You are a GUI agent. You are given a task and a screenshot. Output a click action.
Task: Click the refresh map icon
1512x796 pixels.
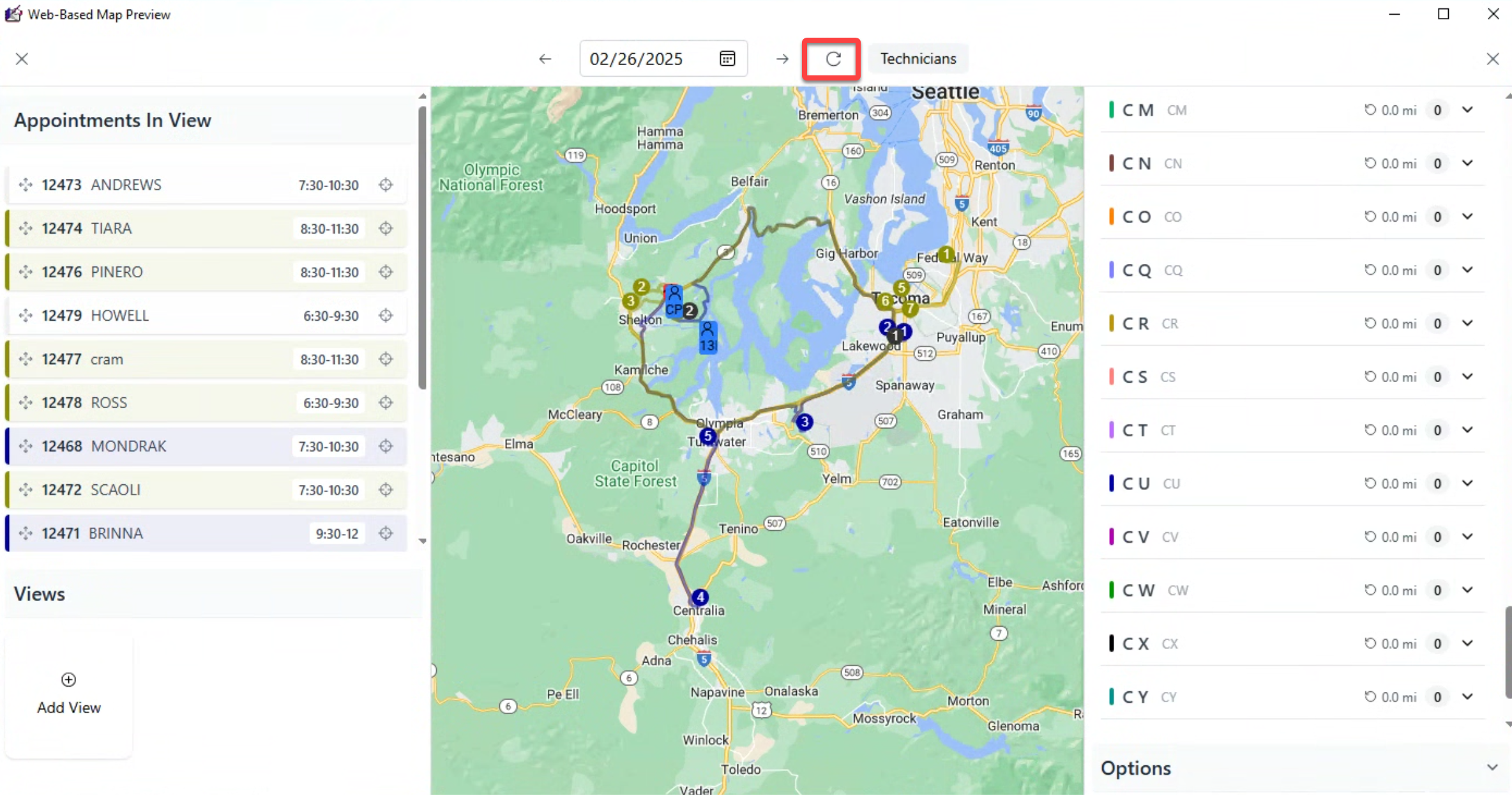pyautogui.click(x=833, y=59)
